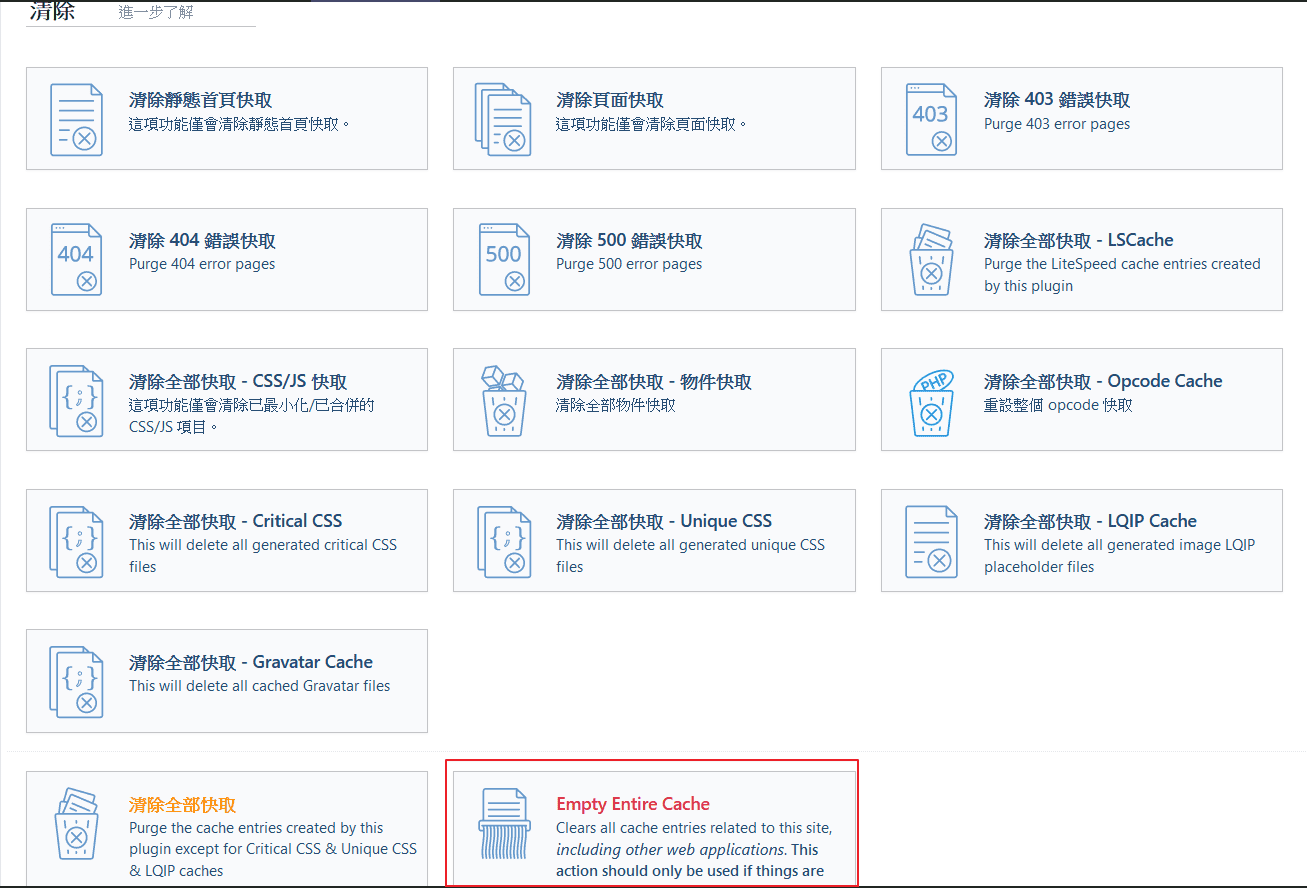Click the orange 清除全部快取 title
Image resolution: width=1307 pixels, height=888 pixels.
pyautogui.click(x=182, y=804)
